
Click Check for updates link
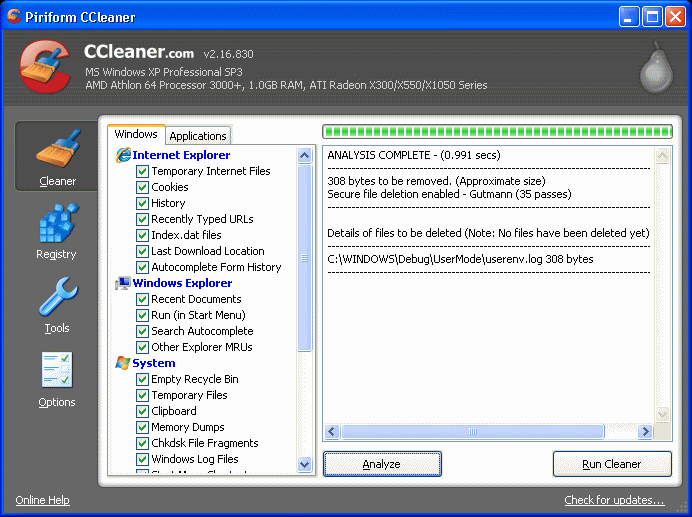pos(614,500)
